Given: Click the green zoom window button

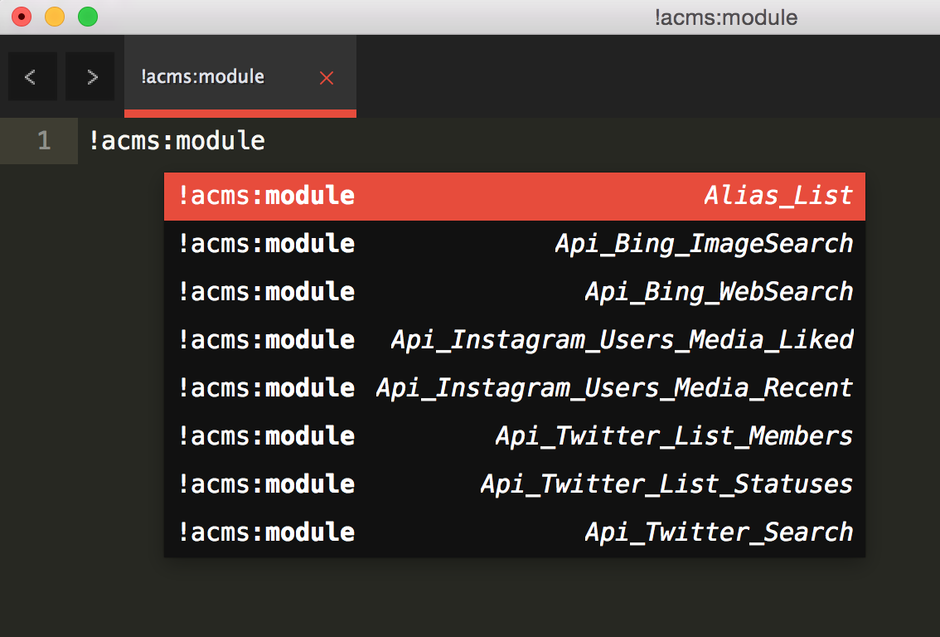Looking at the screenshot, I should click(x=87, y=17).
